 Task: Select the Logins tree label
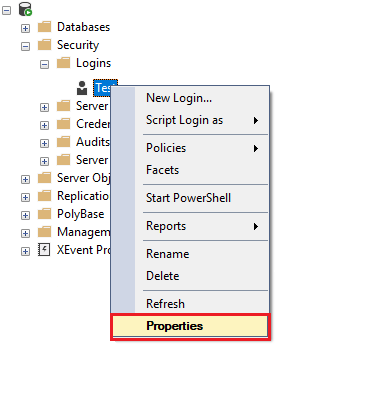point(93,63)
